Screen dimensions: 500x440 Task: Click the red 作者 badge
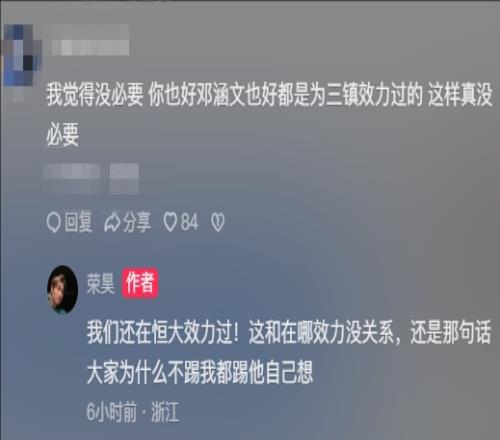tap(140, 283)
